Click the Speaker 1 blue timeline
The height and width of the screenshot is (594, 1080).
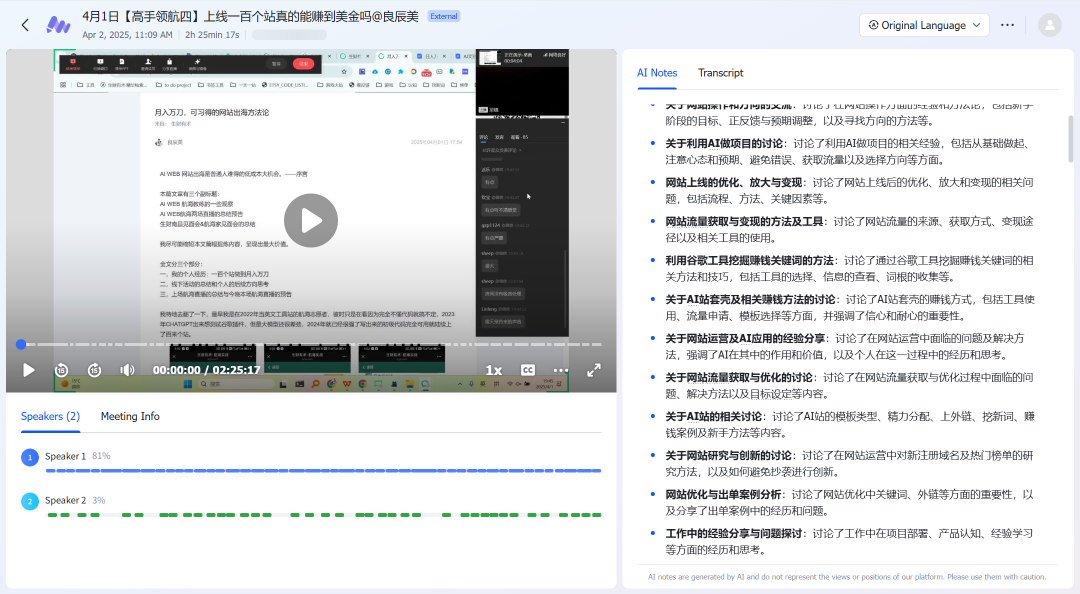[323, 471]
